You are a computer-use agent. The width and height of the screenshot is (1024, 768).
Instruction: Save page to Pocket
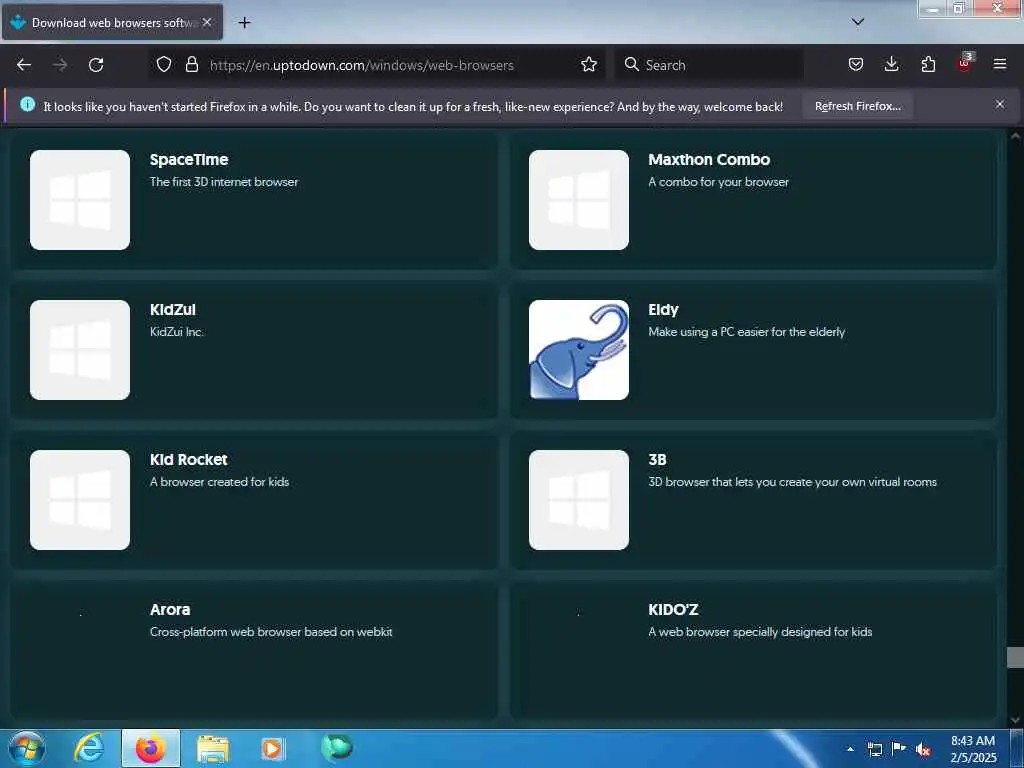tap(856, 64)
